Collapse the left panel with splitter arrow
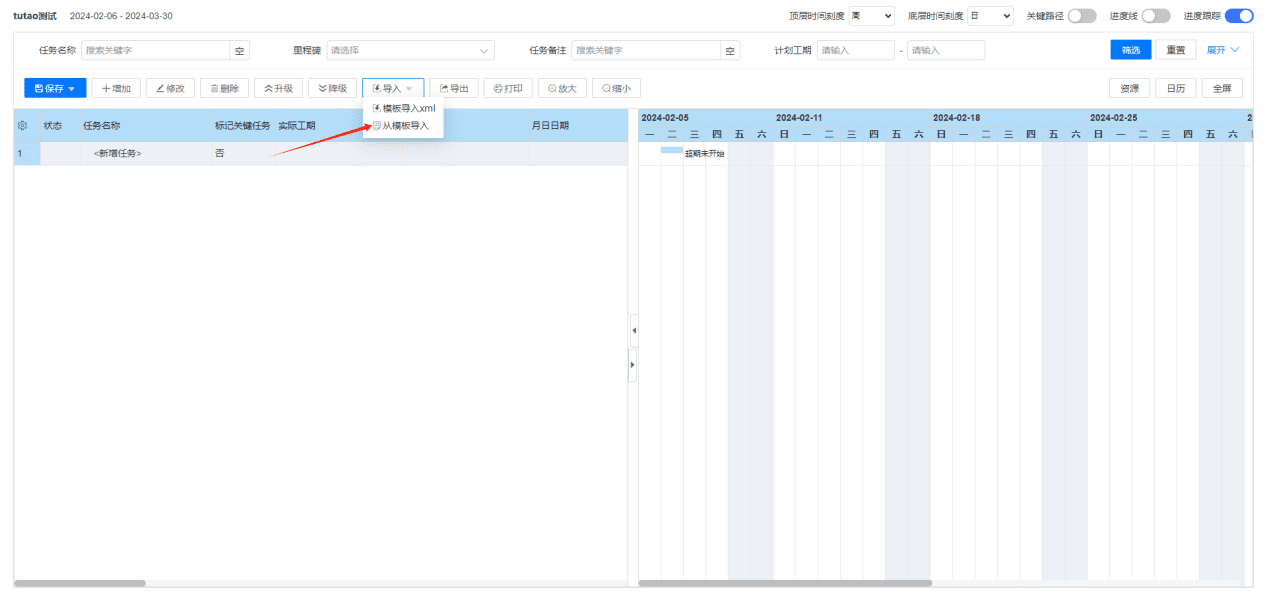This screenshot has width=1267, height=607. pos(633,330)
